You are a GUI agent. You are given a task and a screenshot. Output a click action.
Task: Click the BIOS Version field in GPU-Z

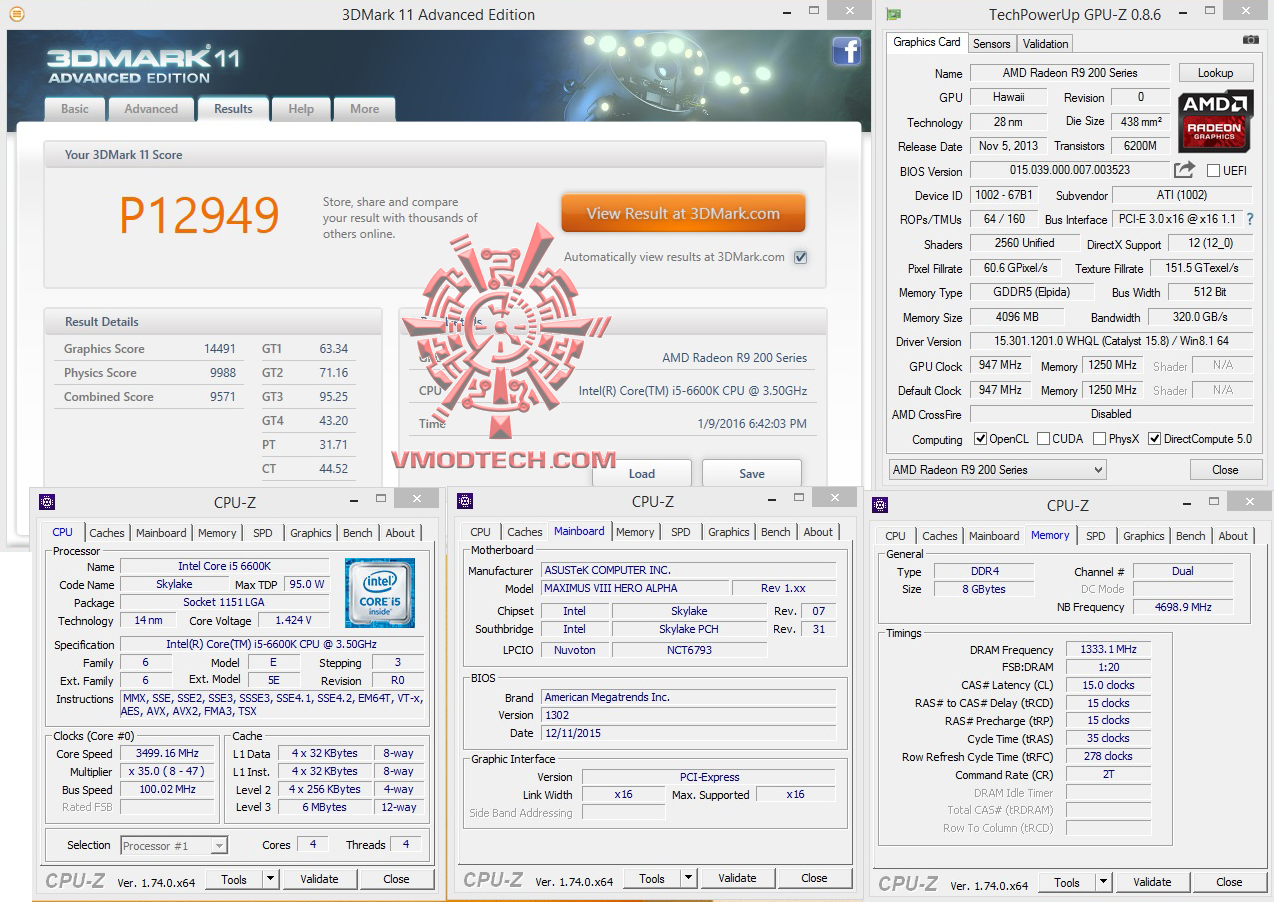tap(1070, 171)
